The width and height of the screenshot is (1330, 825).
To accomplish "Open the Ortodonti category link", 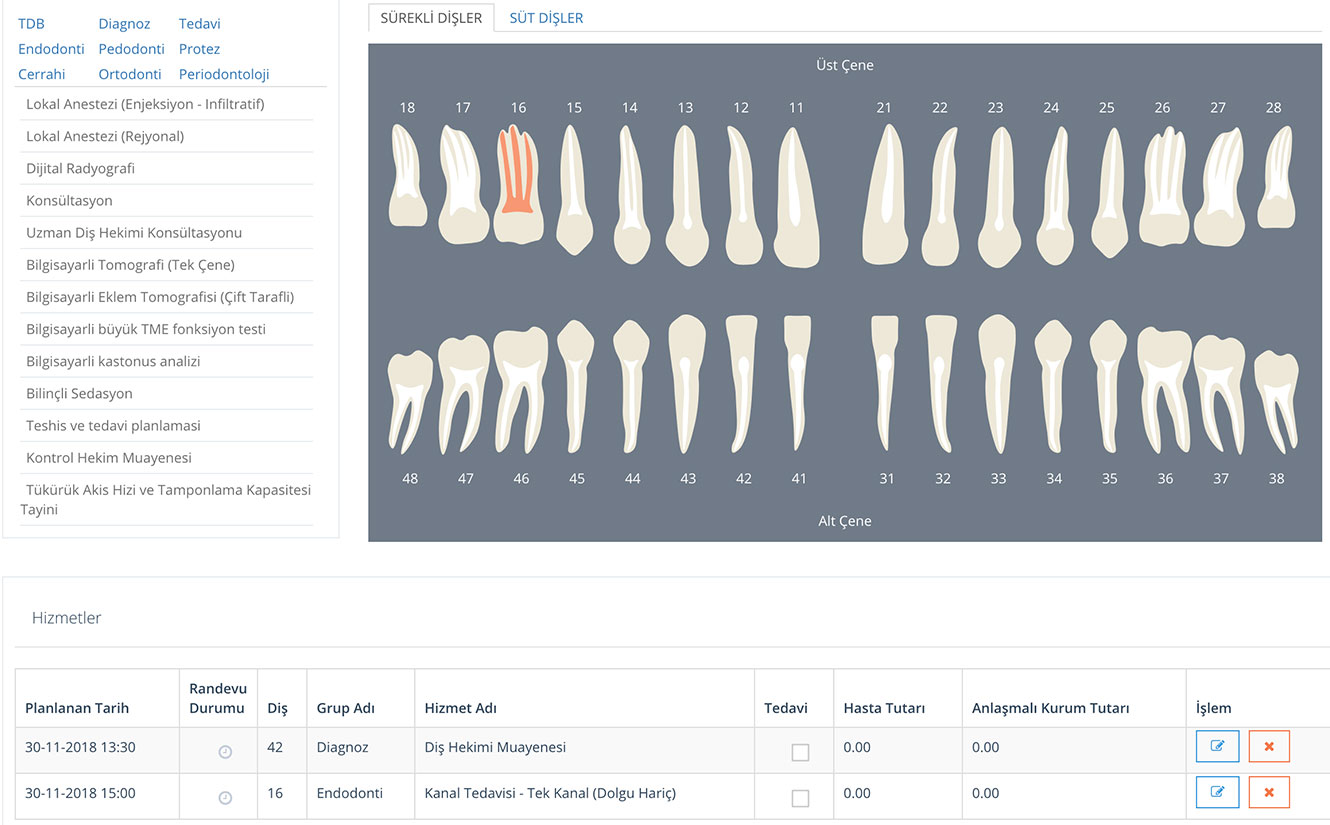I will pos(130,74).
